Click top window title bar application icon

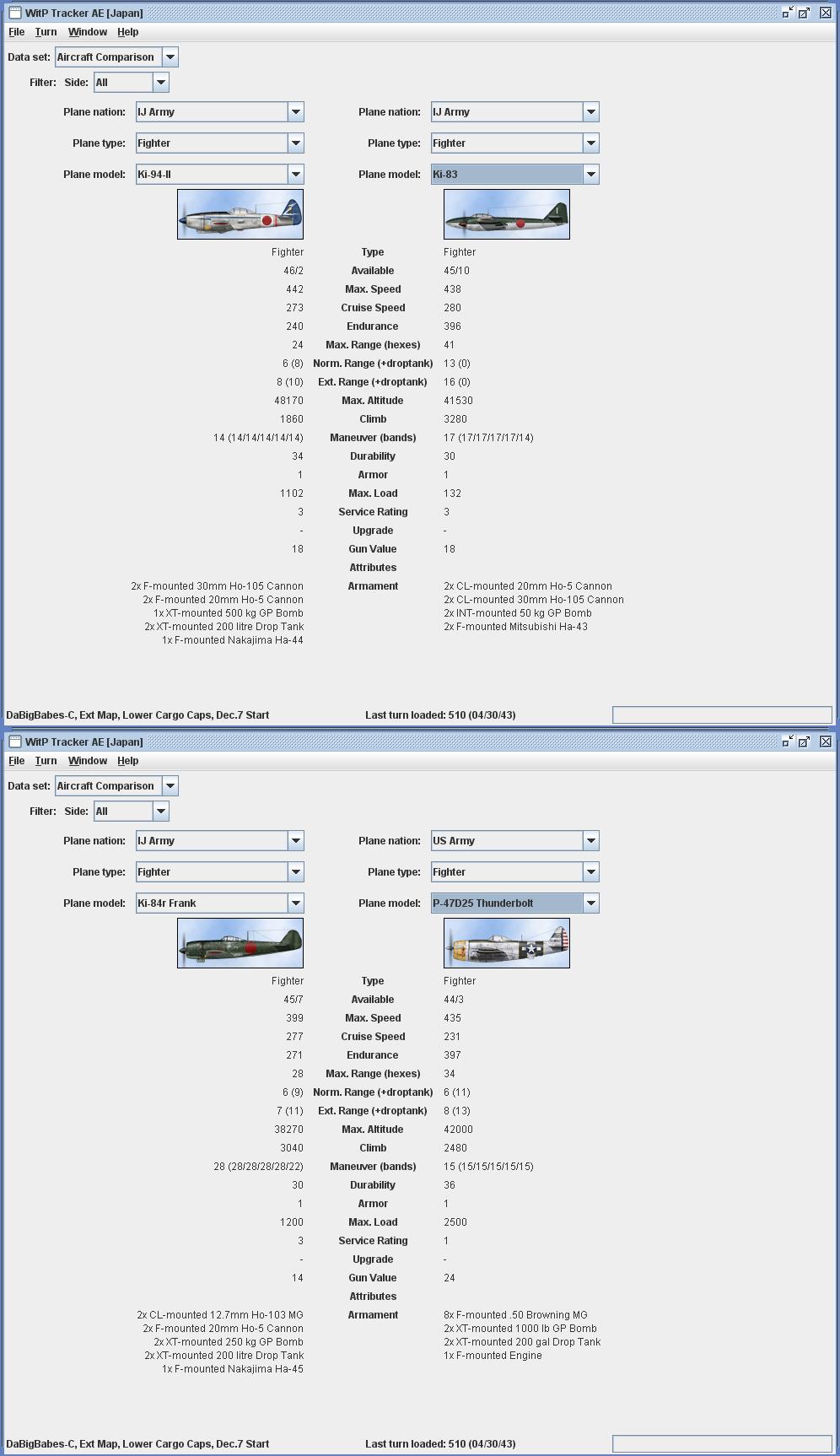pos(14,13)
